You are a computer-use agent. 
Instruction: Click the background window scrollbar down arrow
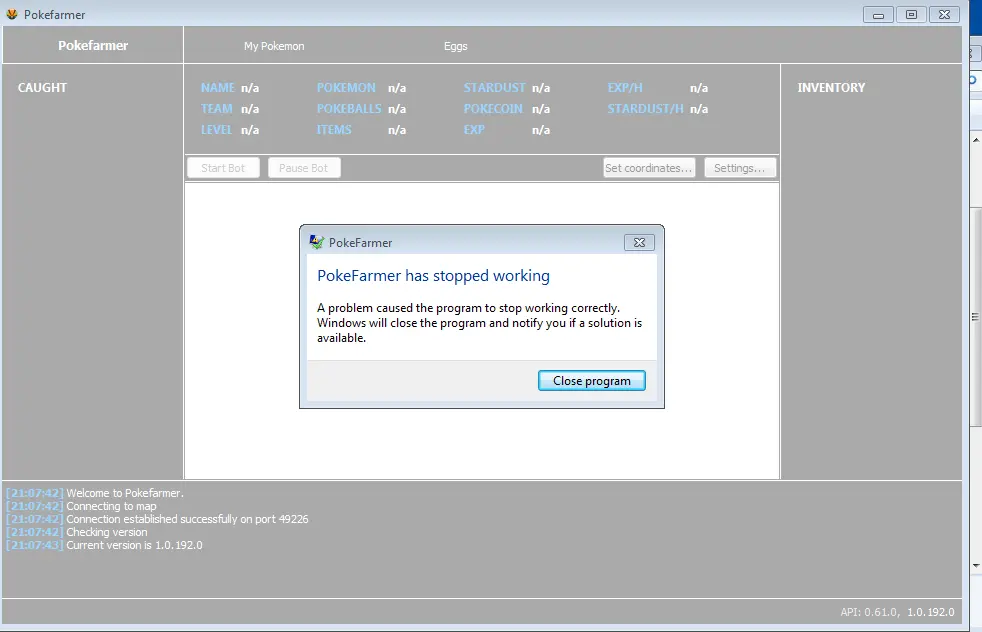pos(976,566)
